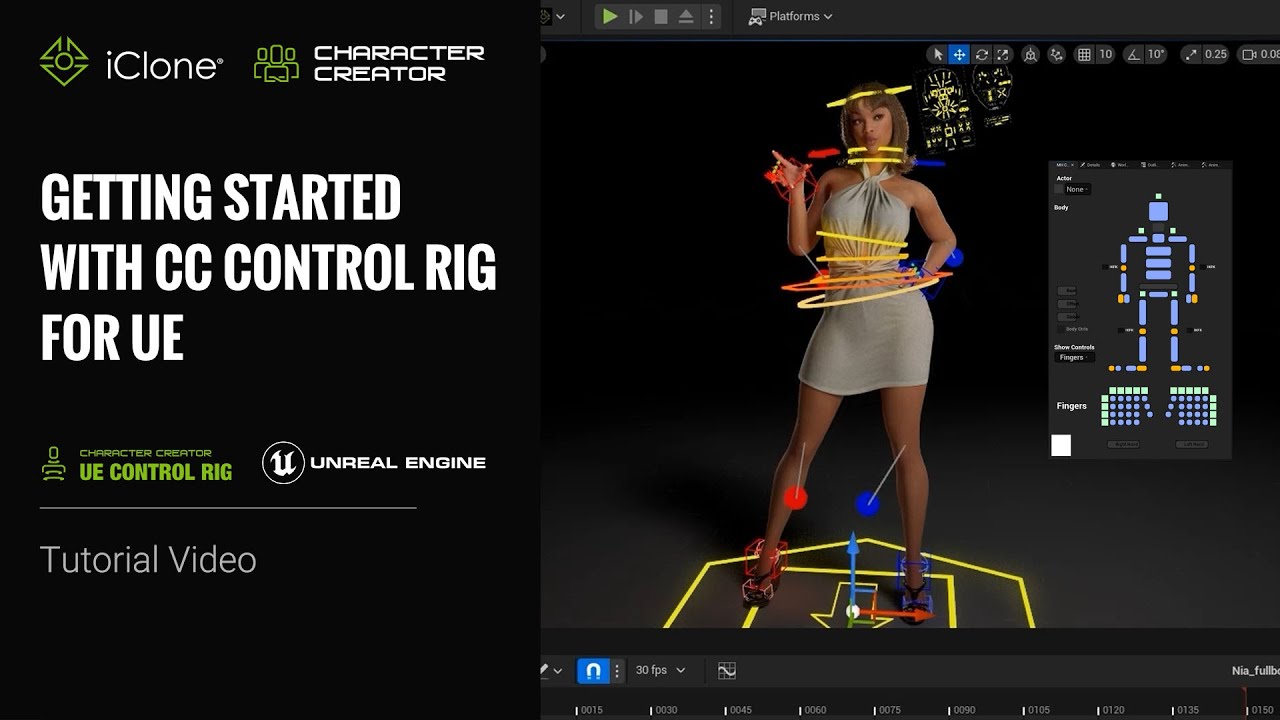
Task: Switch to the Details tab in picker panel
Action: 1090,165
